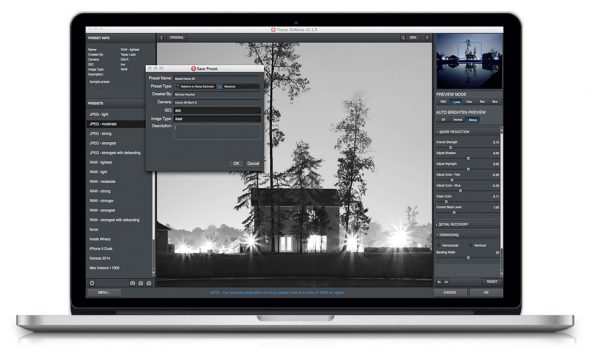Click the arrow icon left of Original
Screen dimensions: 590x361
tap(161, 38)
